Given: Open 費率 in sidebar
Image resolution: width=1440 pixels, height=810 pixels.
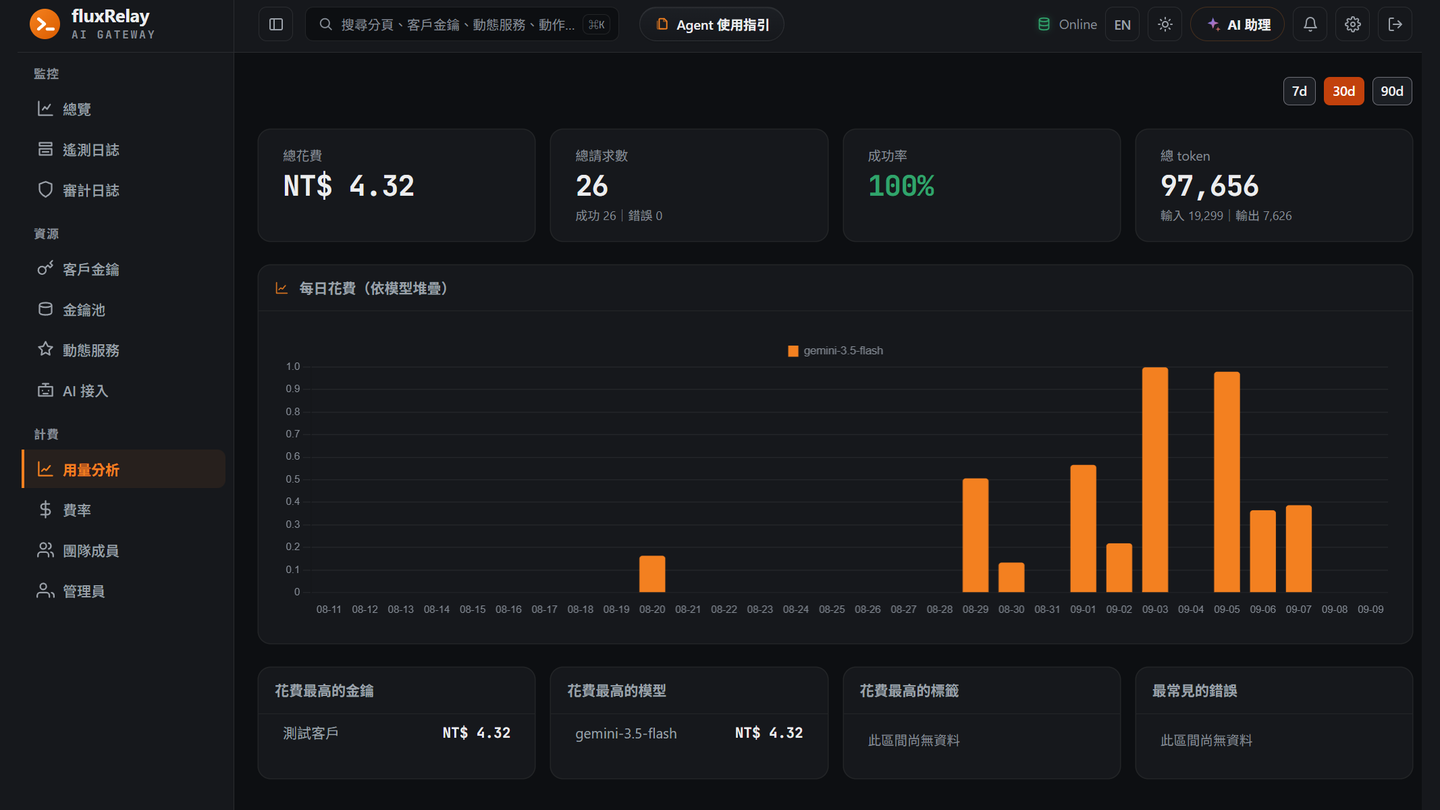Looking at the screenshot, I should [x=123, y=510].
